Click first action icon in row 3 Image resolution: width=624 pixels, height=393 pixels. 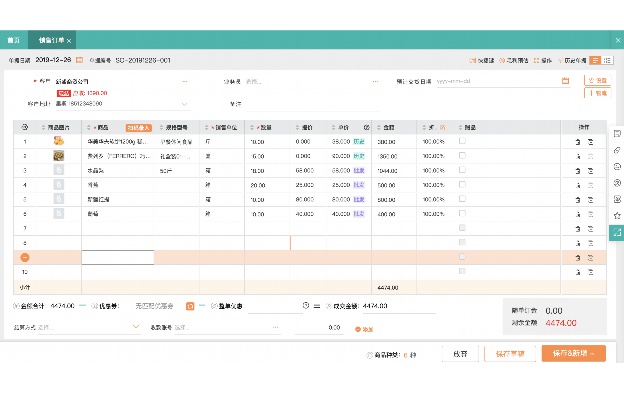tap(578, 171)
